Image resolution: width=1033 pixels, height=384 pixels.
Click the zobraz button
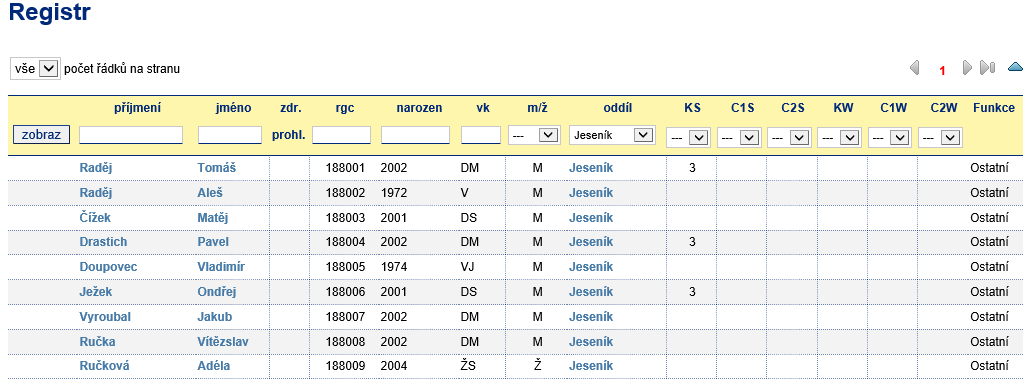tap(42, 135)
